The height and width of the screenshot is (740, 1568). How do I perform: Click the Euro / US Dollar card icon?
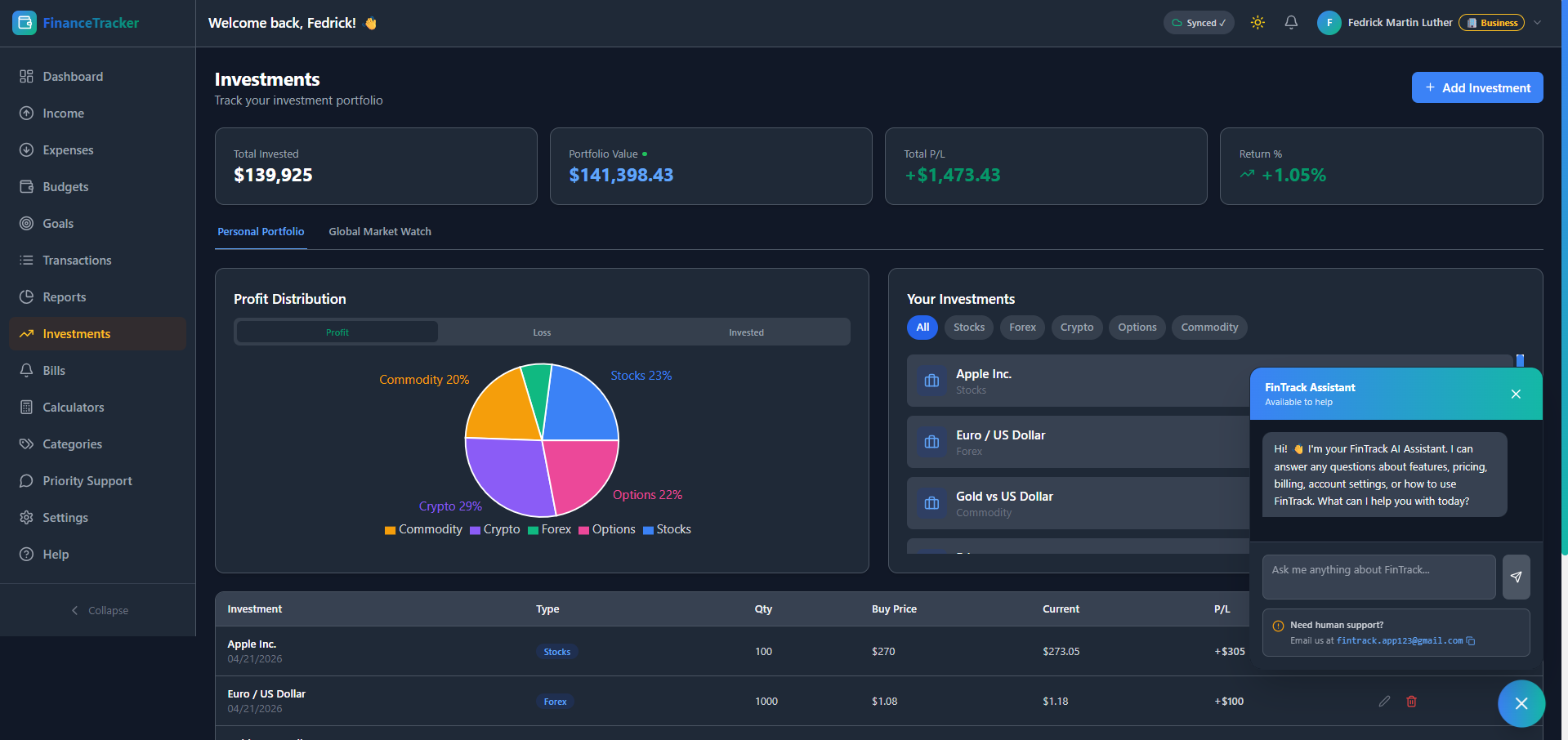(931, 442)
